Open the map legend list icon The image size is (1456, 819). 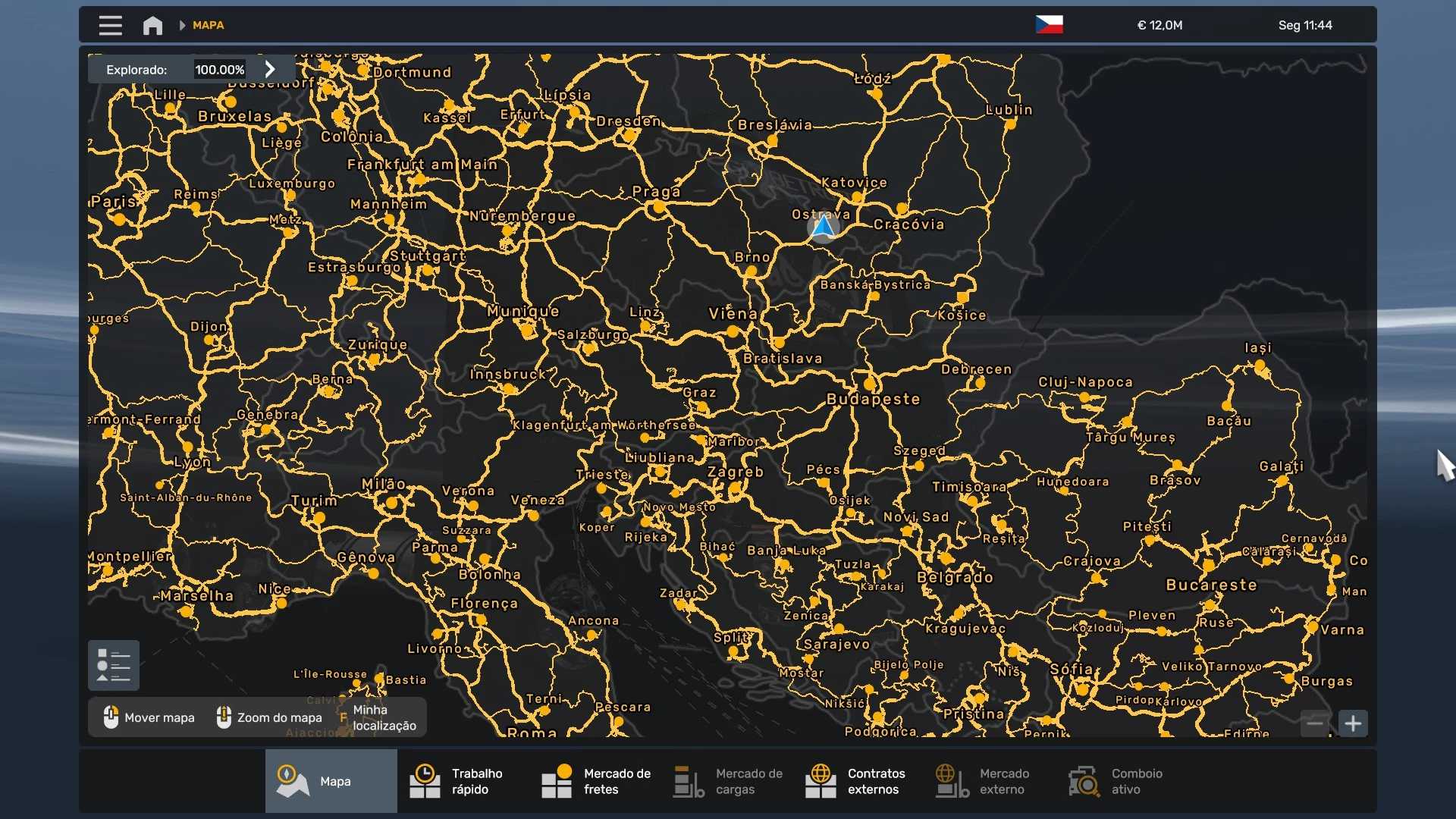[114, 665]
